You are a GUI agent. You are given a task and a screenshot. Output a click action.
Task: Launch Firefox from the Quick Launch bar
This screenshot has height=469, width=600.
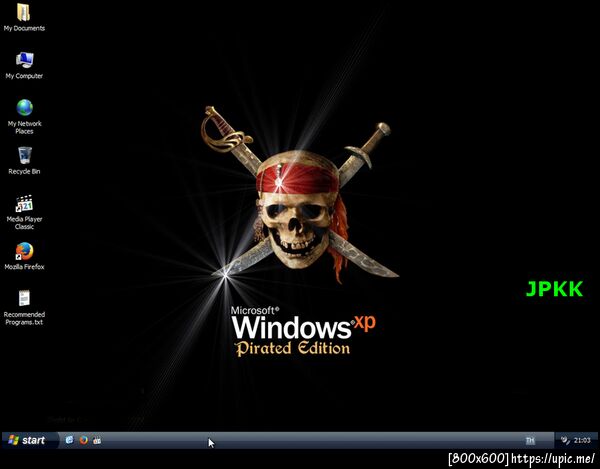coord(83,440)
